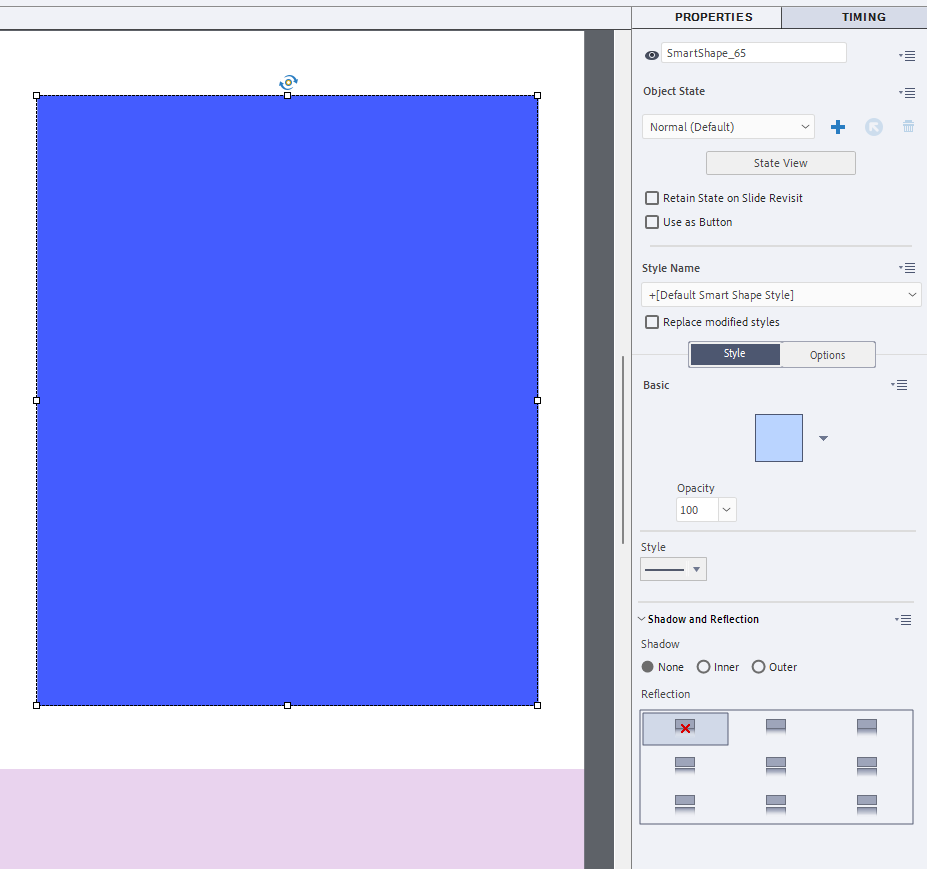Switch to the TIMING tab

tap(862, 17)
